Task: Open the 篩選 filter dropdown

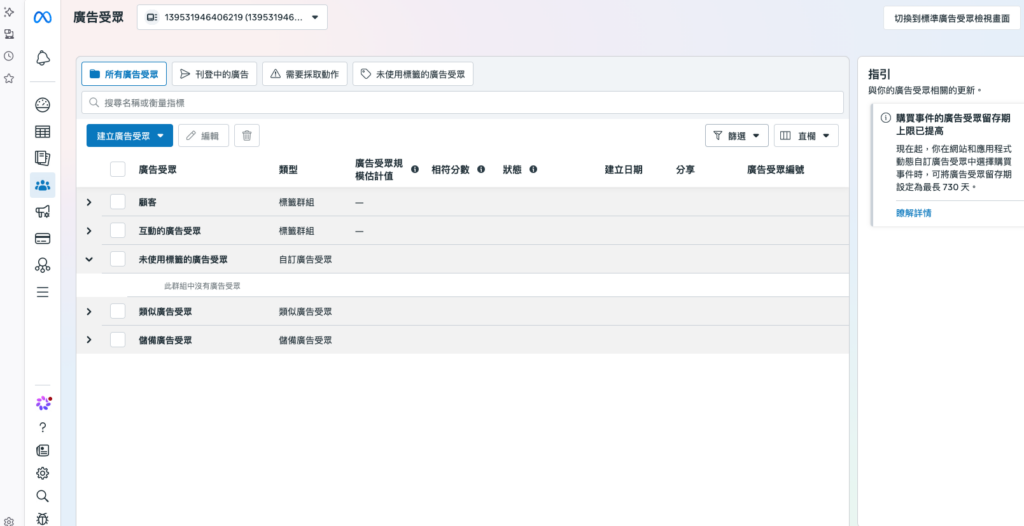Action: [737, 135]
